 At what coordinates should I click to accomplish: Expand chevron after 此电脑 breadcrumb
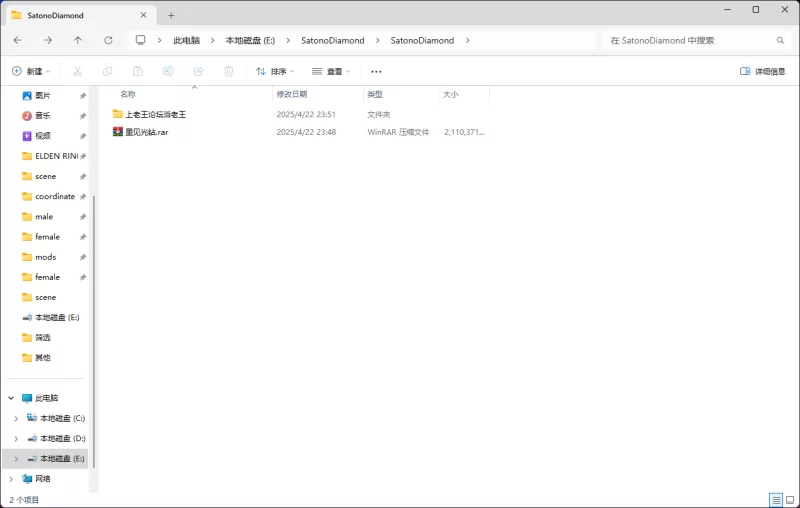(213, 40)
